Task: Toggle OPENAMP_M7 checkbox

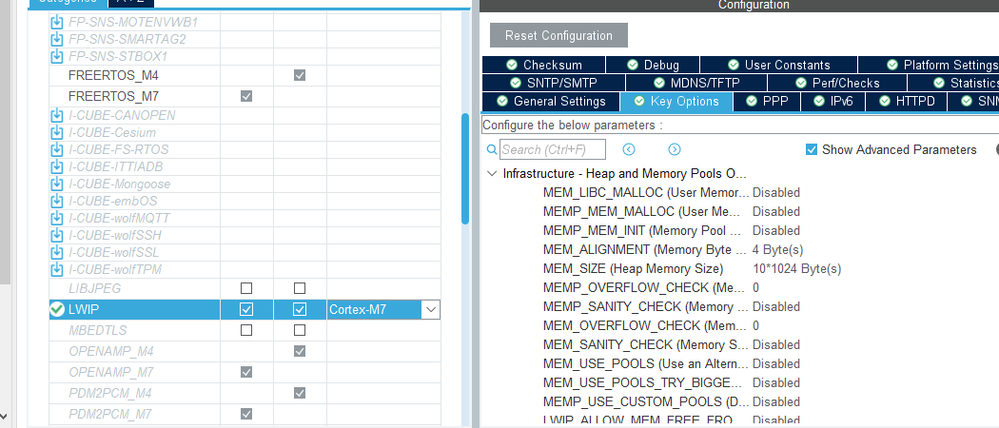Action: pos(246,371)
